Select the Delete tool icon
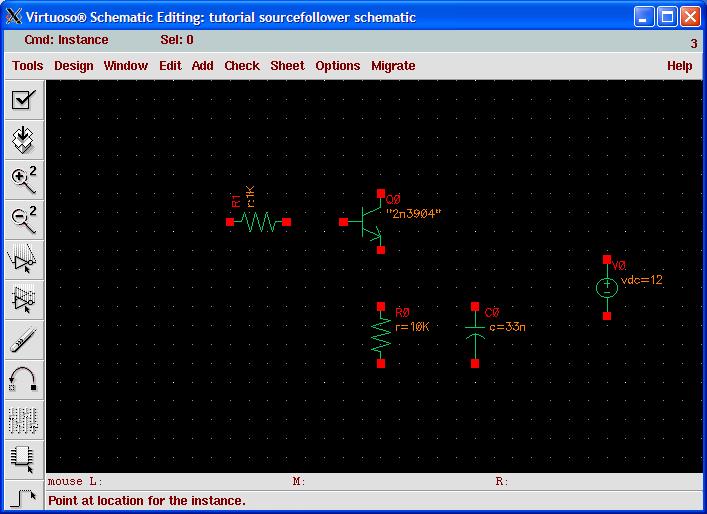Viewport: 707px width, 514px height. tap(24, 340)
